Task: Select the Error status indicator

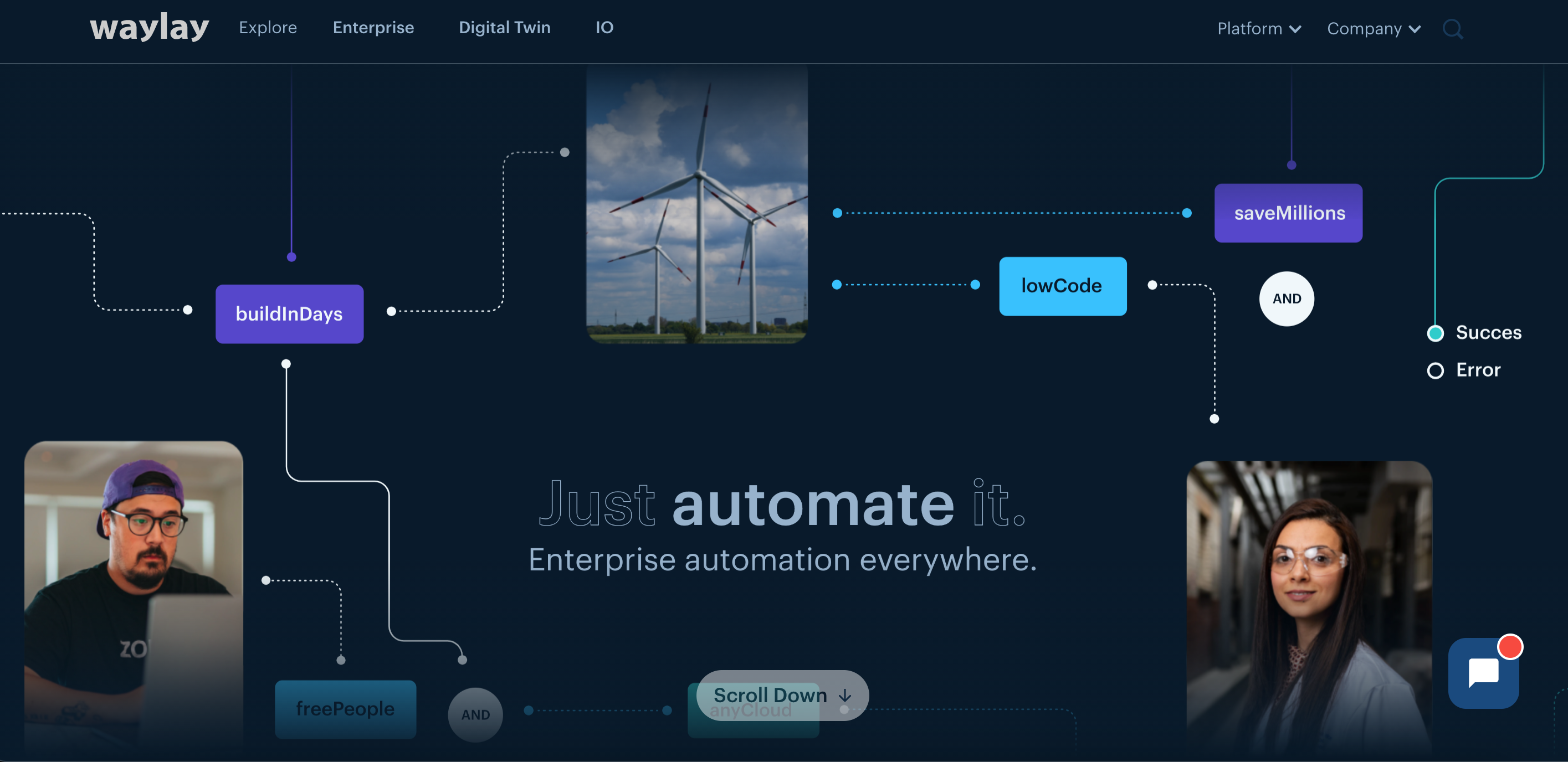Action: (x=1464, y=370)
